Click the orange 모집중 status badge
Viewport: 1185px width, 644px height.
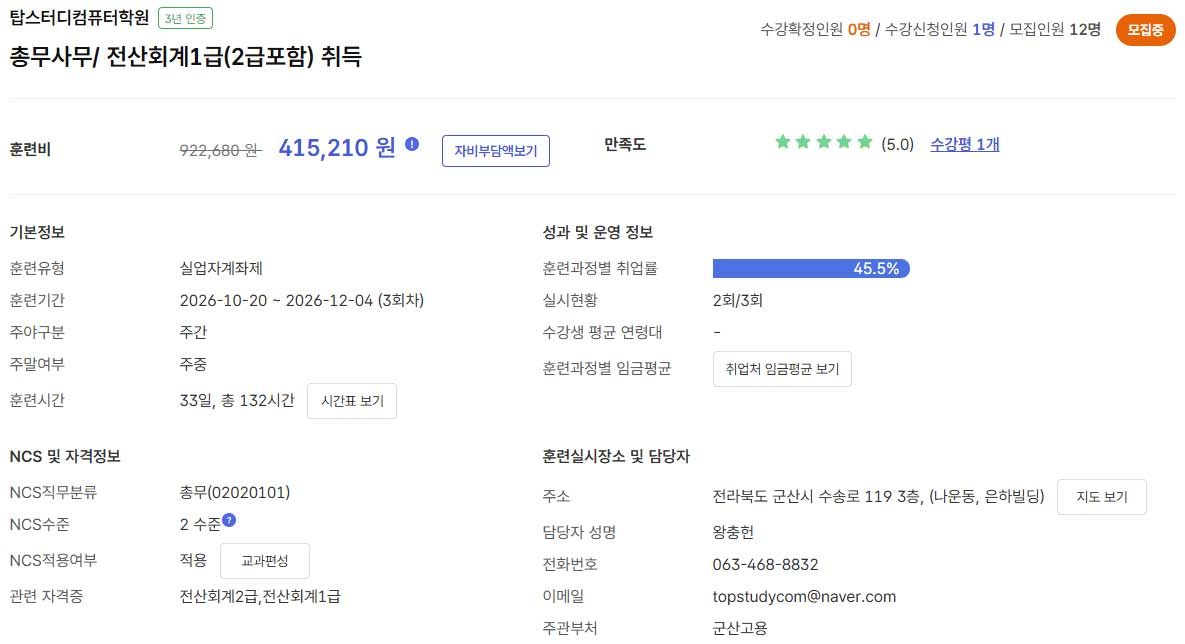click(x=1145, y=30)
